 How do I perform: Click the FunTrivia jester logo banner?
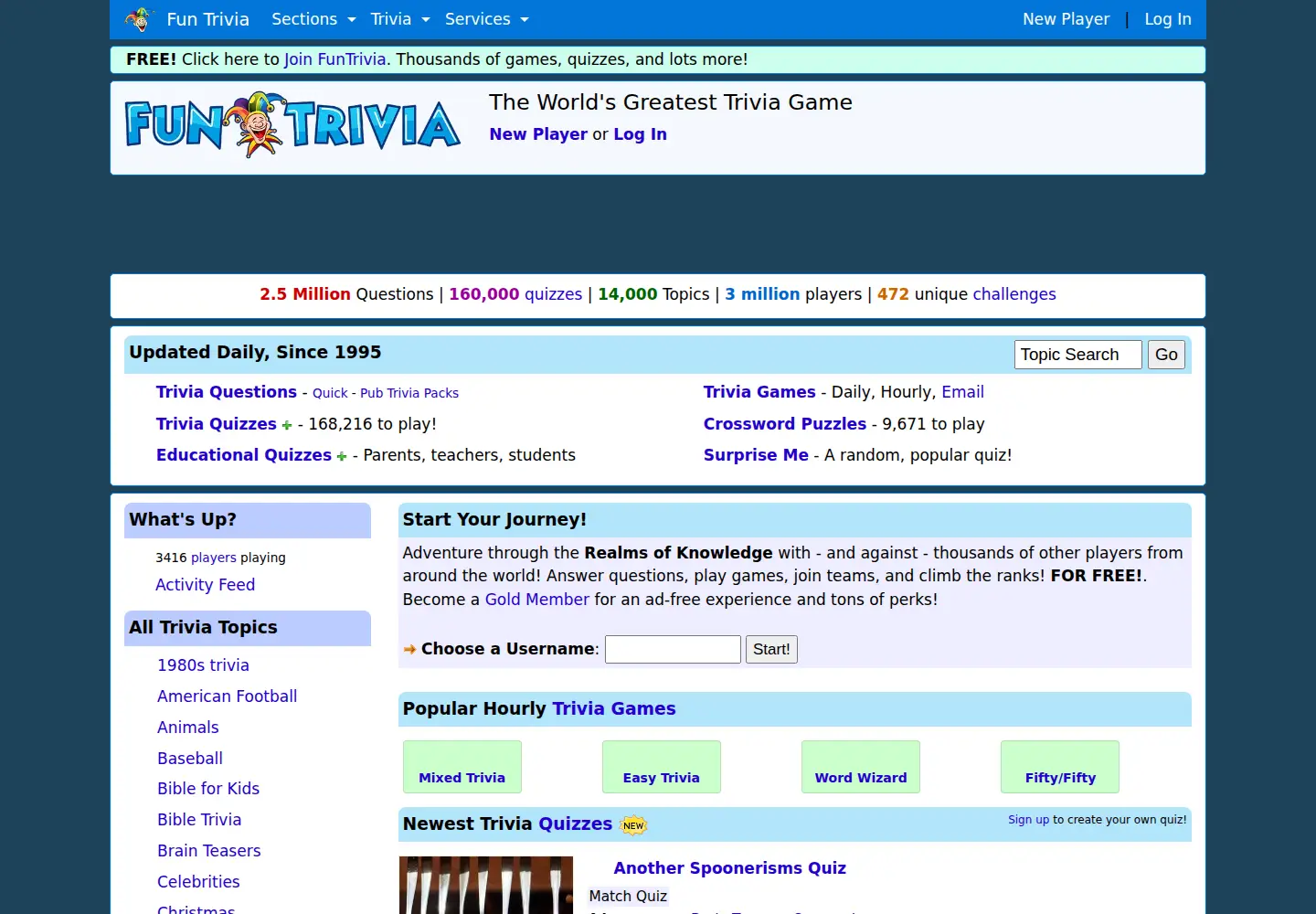pos(292,125)
